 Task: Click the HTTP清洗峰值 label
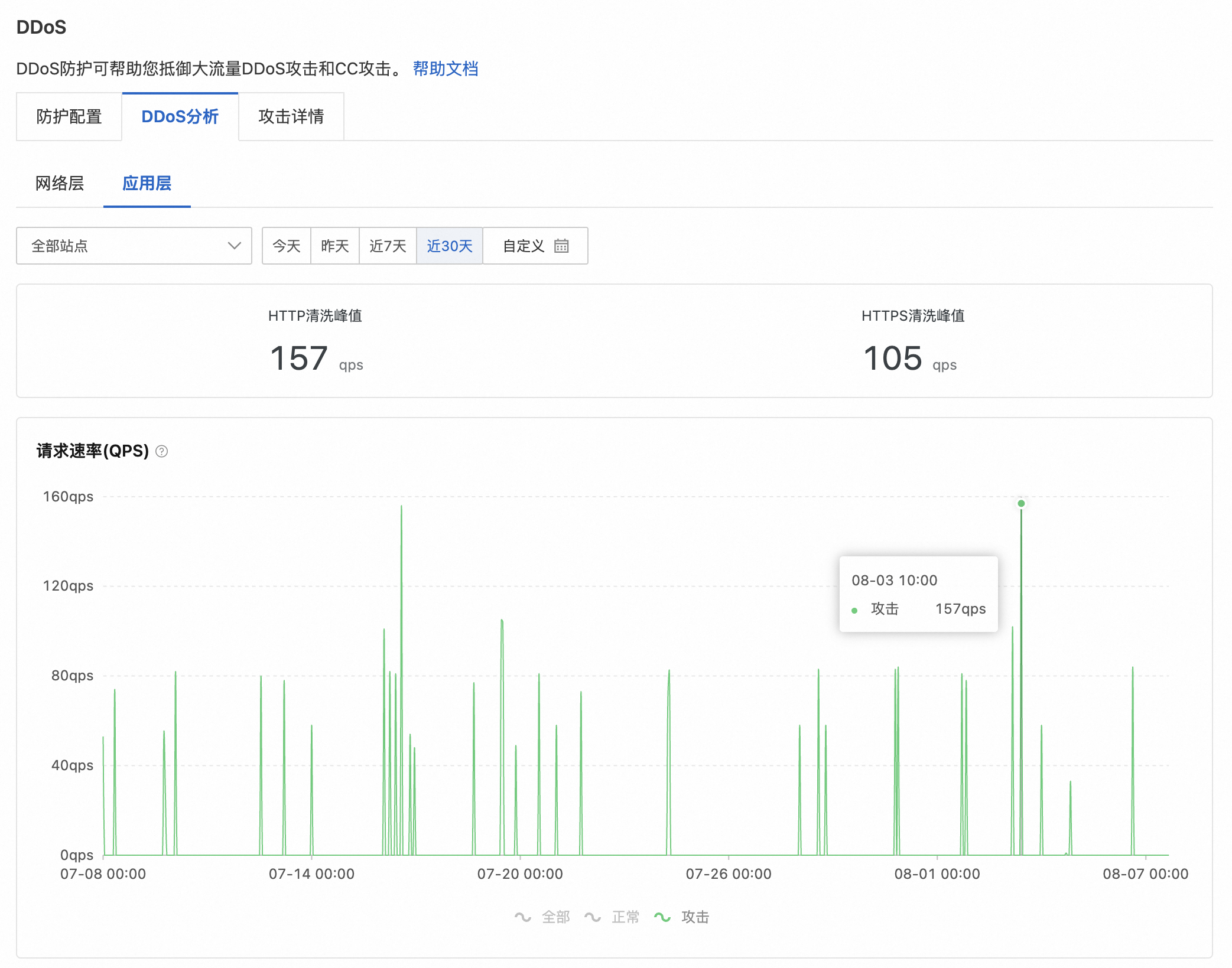point(315,316)
